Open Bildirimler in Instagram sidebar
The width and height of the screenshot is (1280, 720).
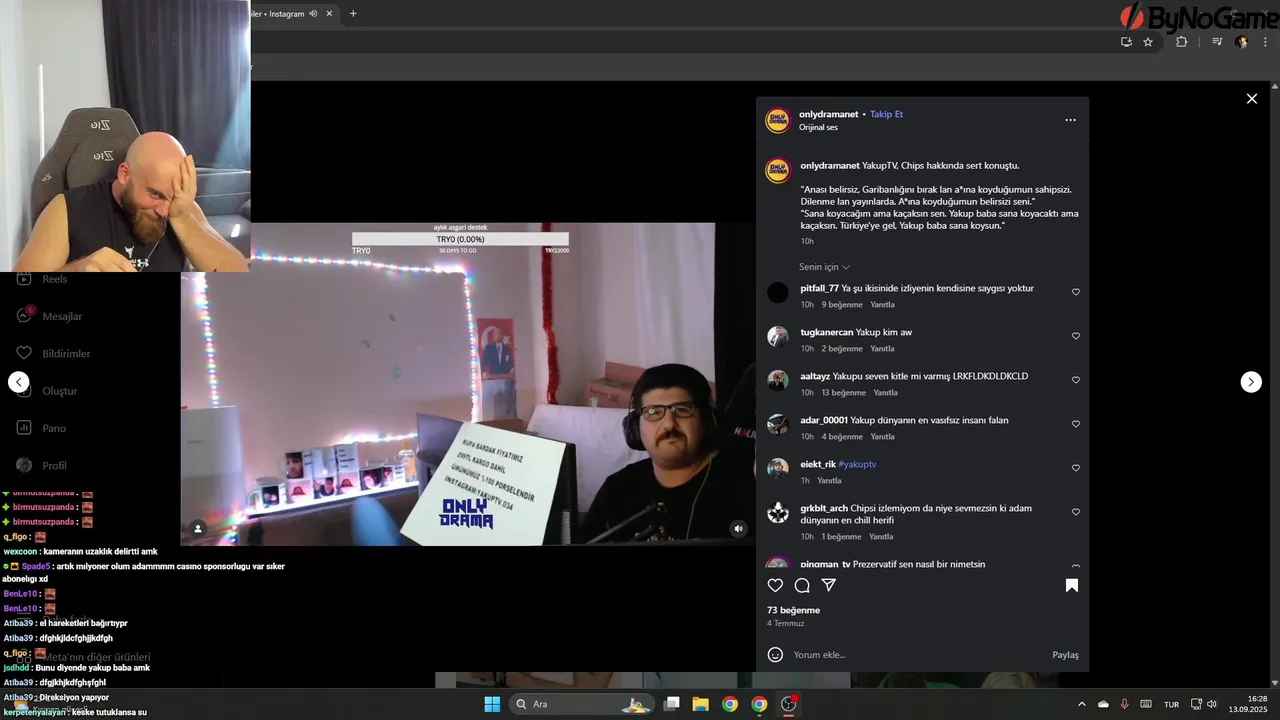pos(52,354)
